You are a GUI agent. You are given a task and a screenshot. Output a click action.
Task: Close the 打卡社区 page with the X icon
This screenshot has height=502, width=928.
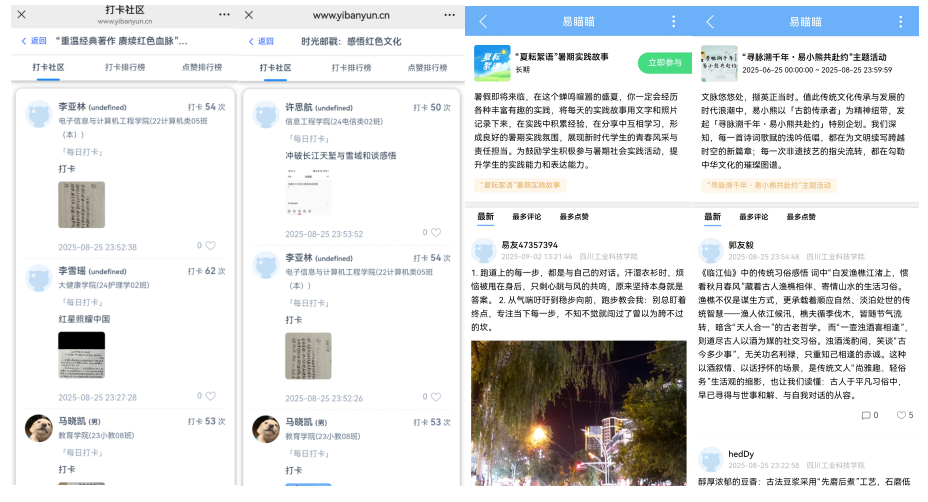(x=22, y=15)
